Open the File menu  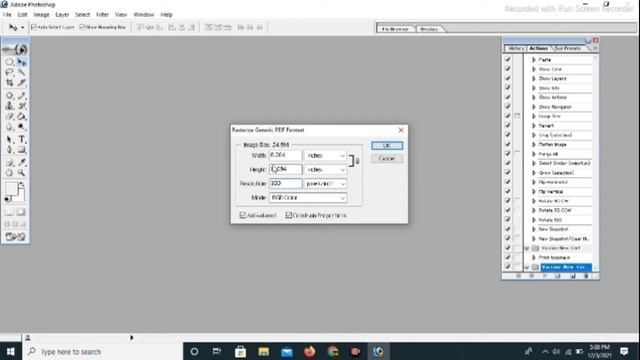pos(7,15)
